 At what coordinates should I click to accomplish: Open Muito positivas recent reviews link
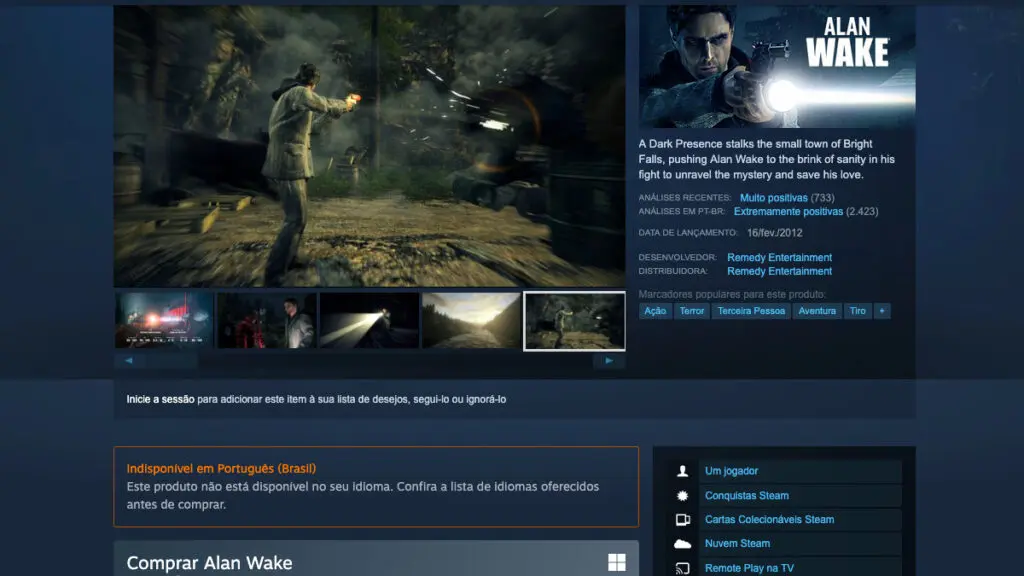(x=773, y=198)
